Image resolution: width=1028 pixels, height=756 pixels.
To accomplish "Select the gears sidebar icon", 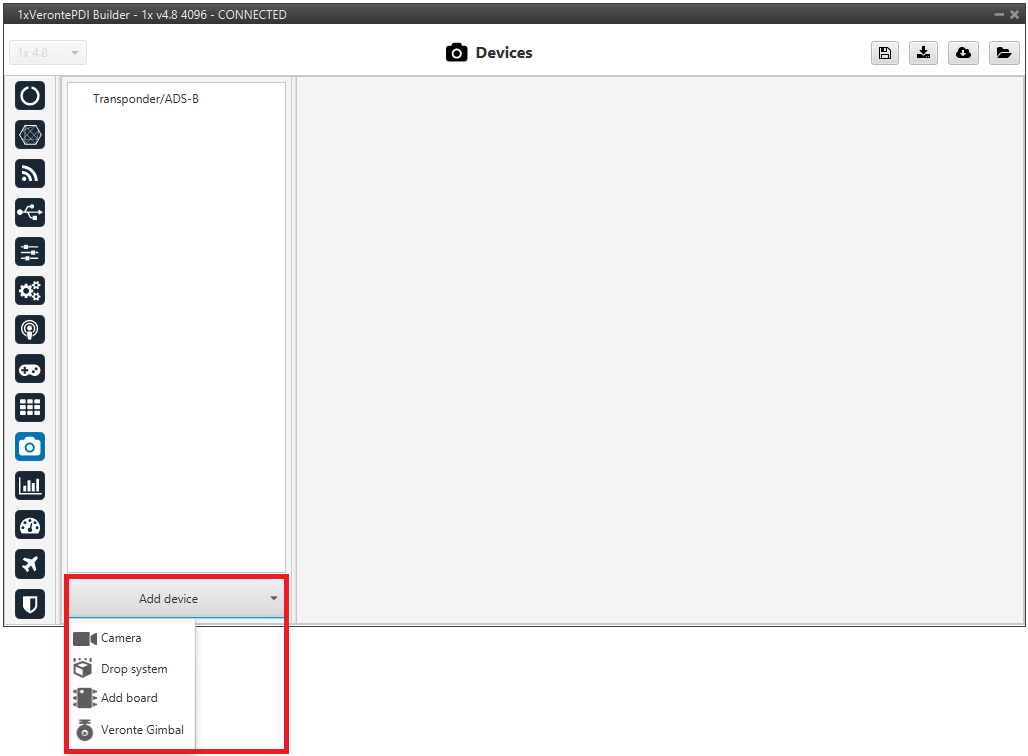I will (30, 291).
